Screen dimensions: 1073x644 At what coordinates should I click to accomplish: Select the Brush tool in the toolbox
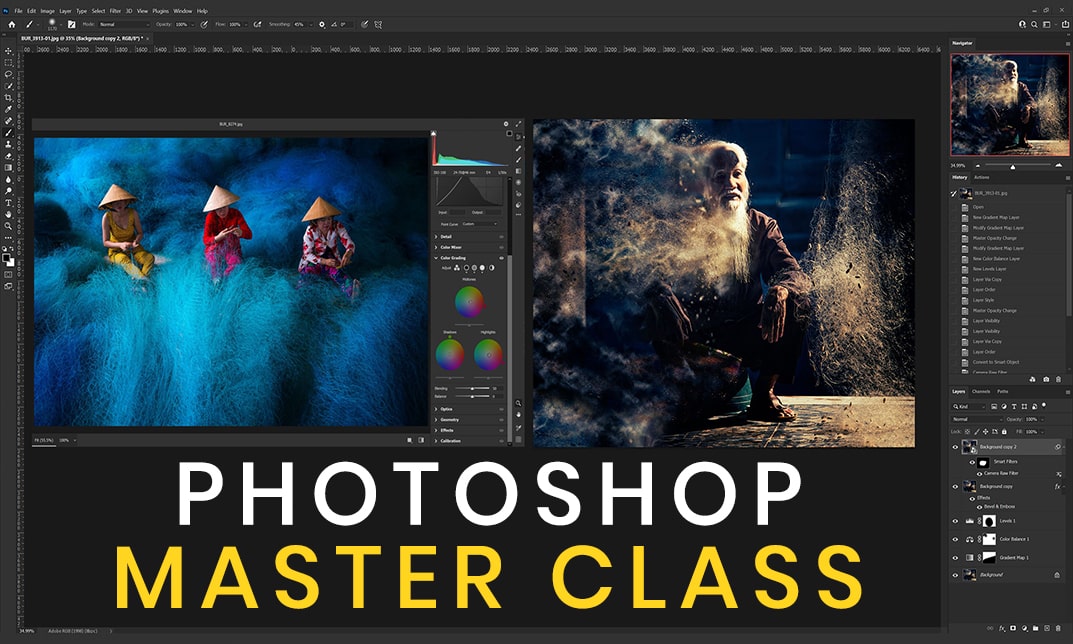point(8,132)
